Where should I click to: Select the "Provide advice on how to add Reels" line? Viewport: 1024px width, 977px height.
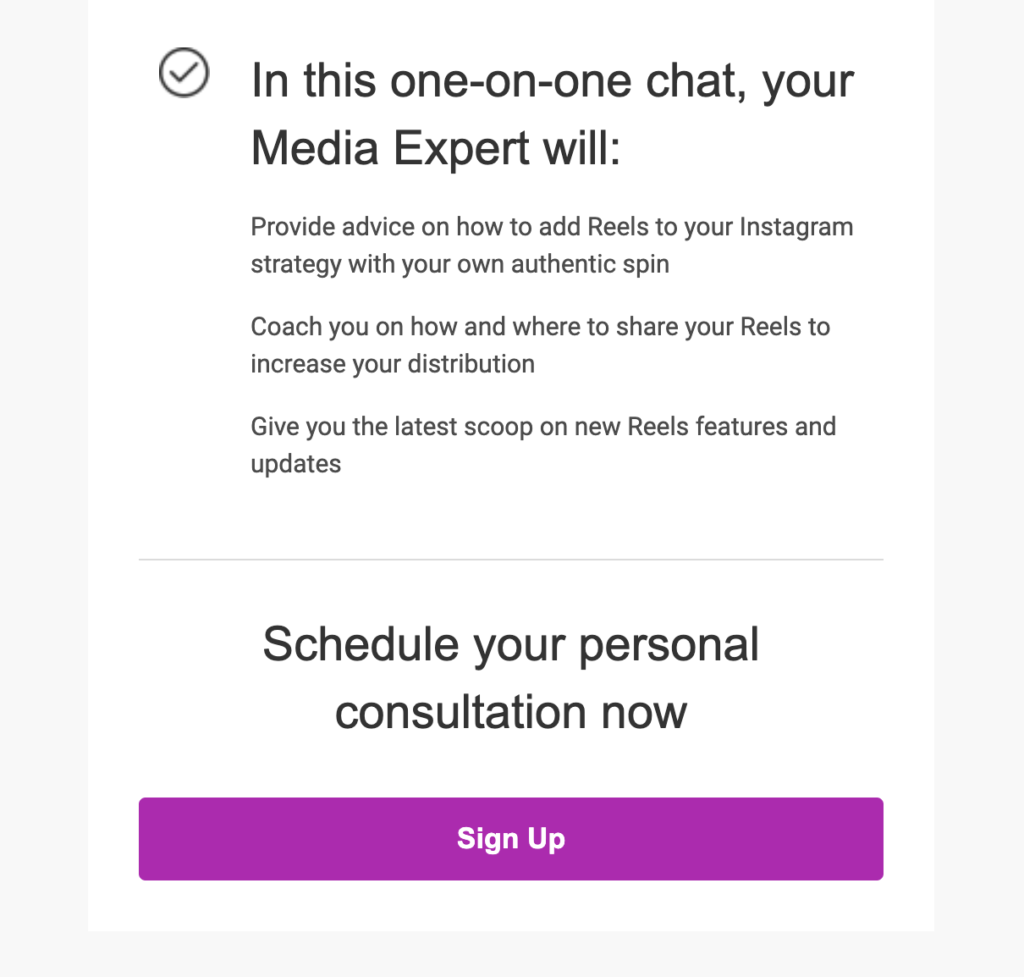tap(552, 227)
